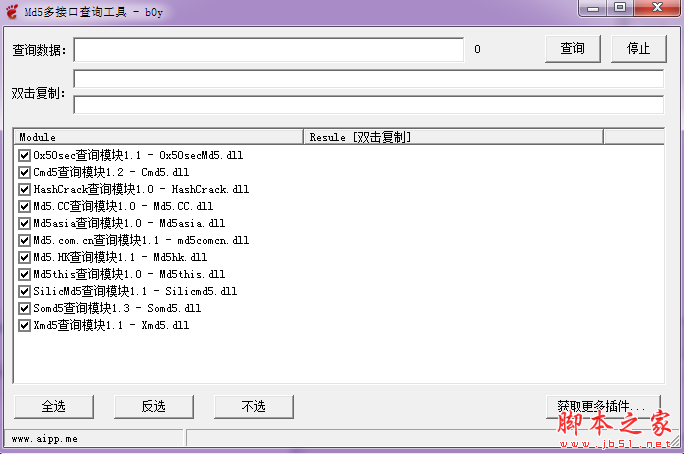The height and width of the screenshot is (455, 684).
Task: Select the text Md5asia.dll module row
Action: tap(129, 223)
